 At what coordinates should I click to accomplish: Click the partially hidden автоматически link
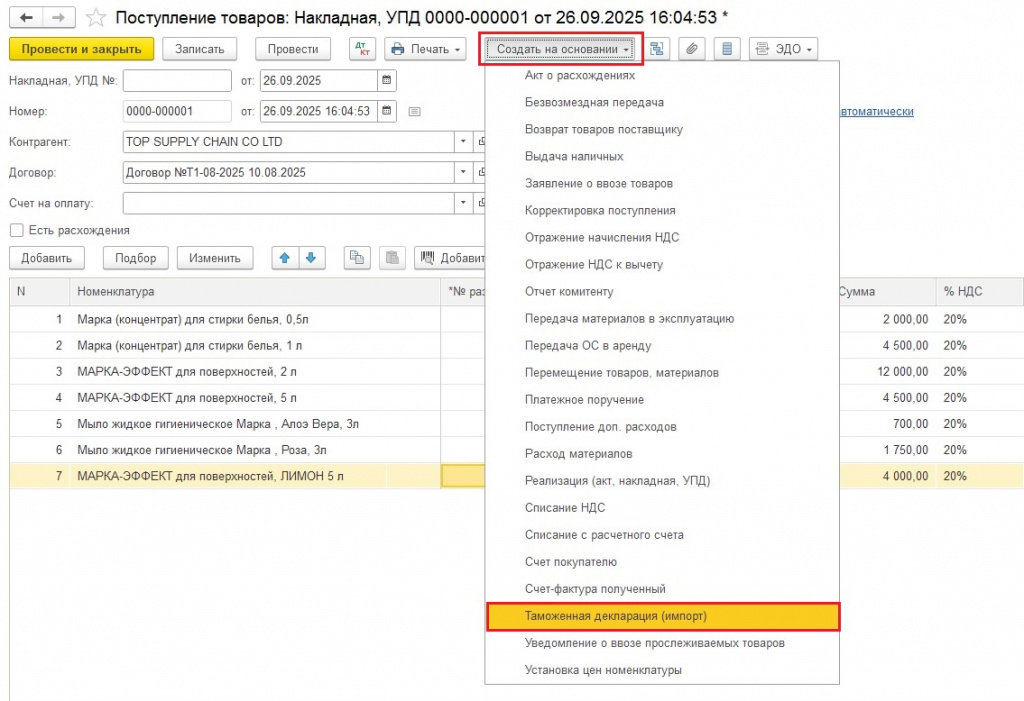(877, 112)
